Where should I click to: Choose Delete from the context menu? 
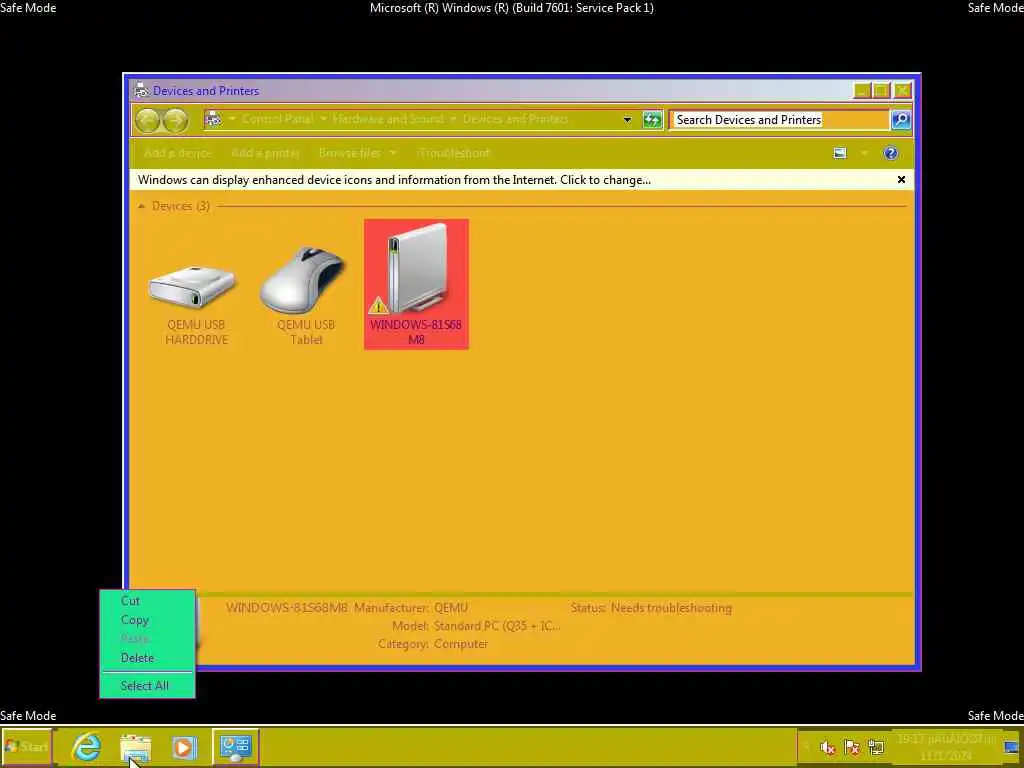pyautogui.click(x=148, y=658)
